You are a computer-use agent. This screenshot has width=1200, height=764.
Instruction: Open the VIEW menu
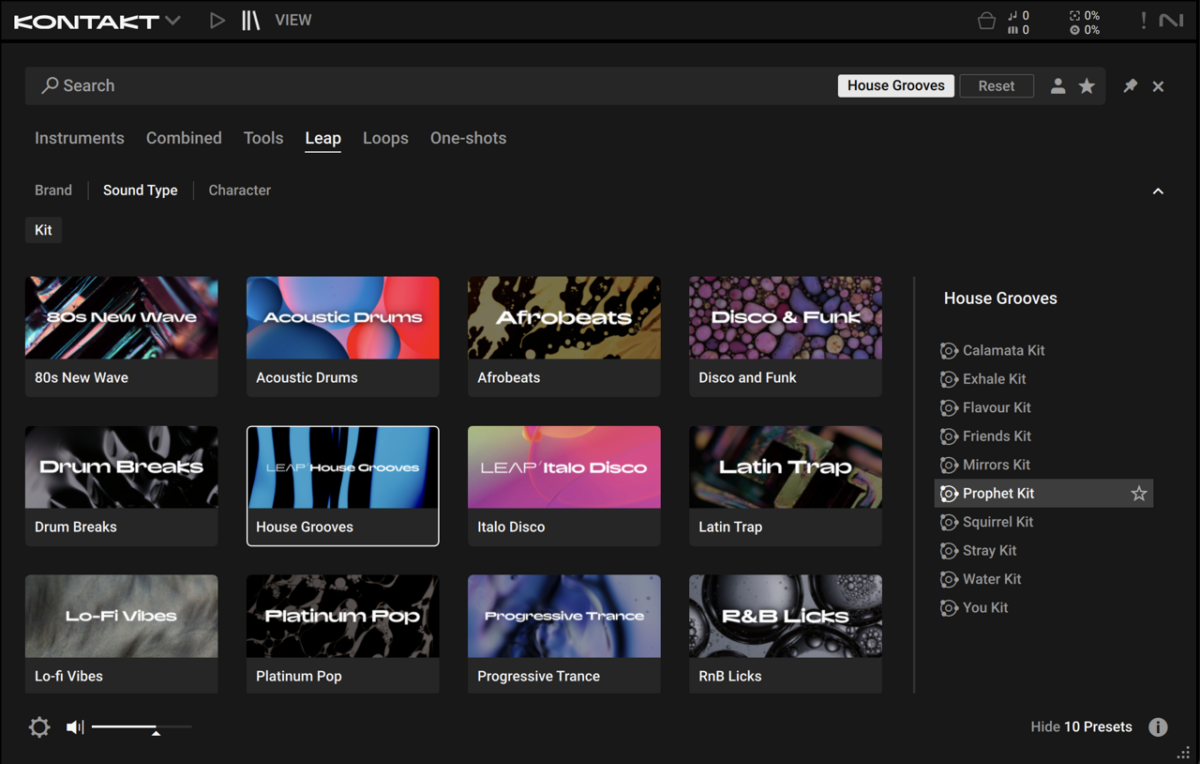click(x=293, y=20)
